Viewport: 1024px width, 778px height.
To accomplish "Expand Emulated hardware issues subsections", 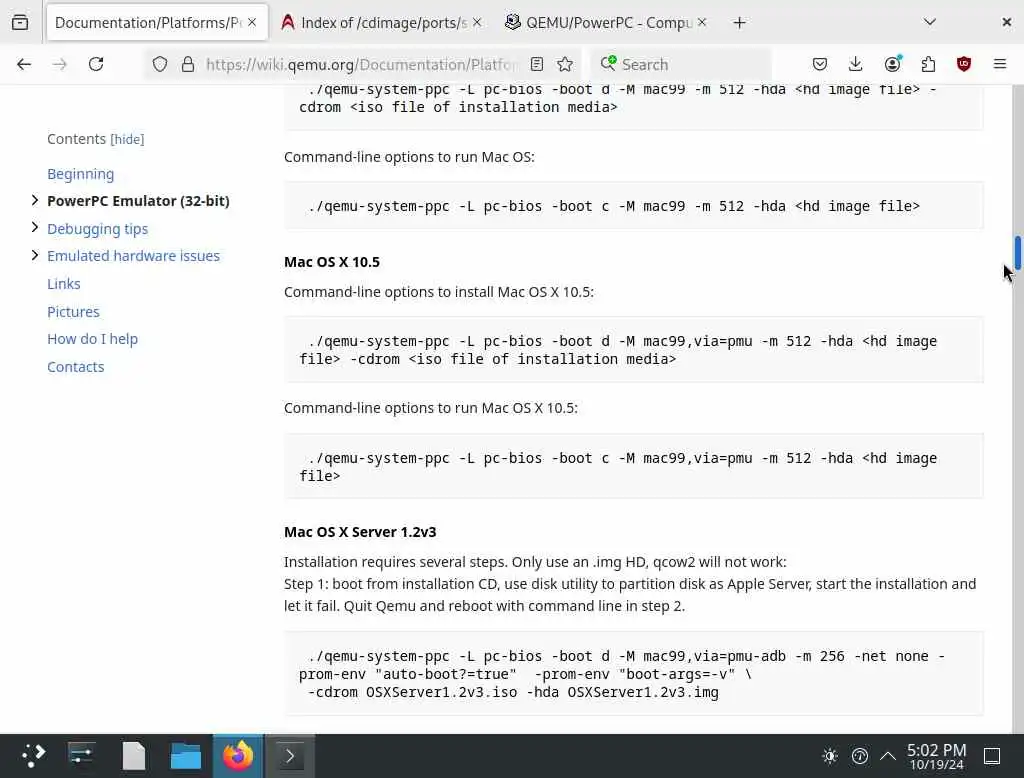I will [35, 255].
